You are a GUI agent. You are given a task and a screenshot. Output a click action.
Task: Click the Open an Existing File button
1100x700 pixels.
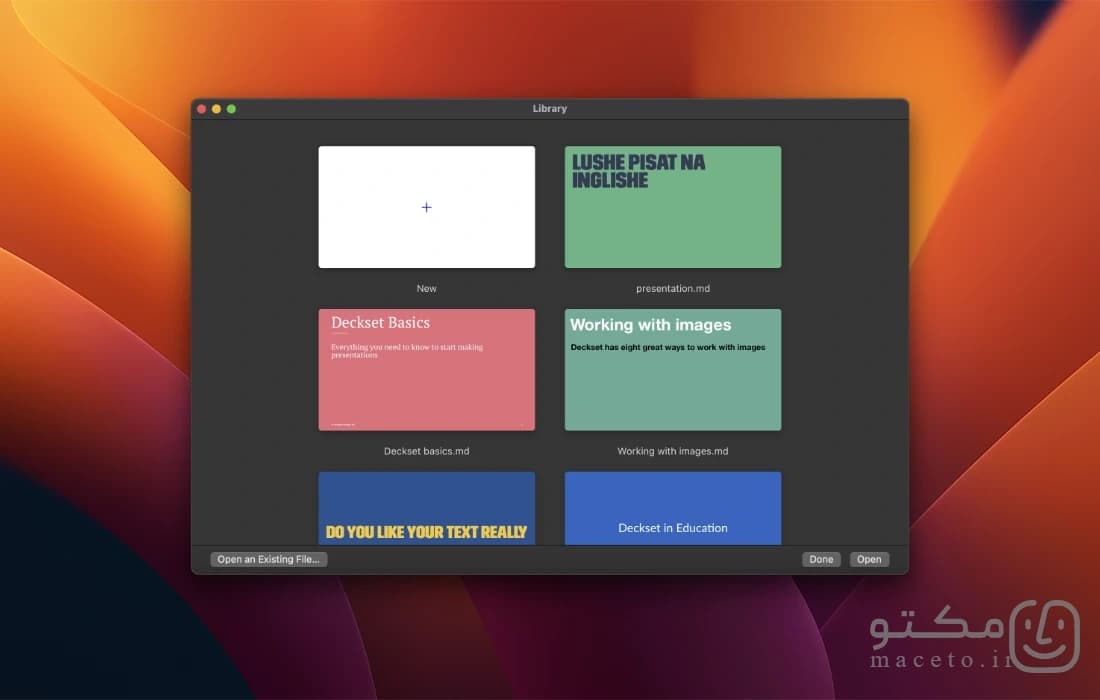(x=269, y=559)
